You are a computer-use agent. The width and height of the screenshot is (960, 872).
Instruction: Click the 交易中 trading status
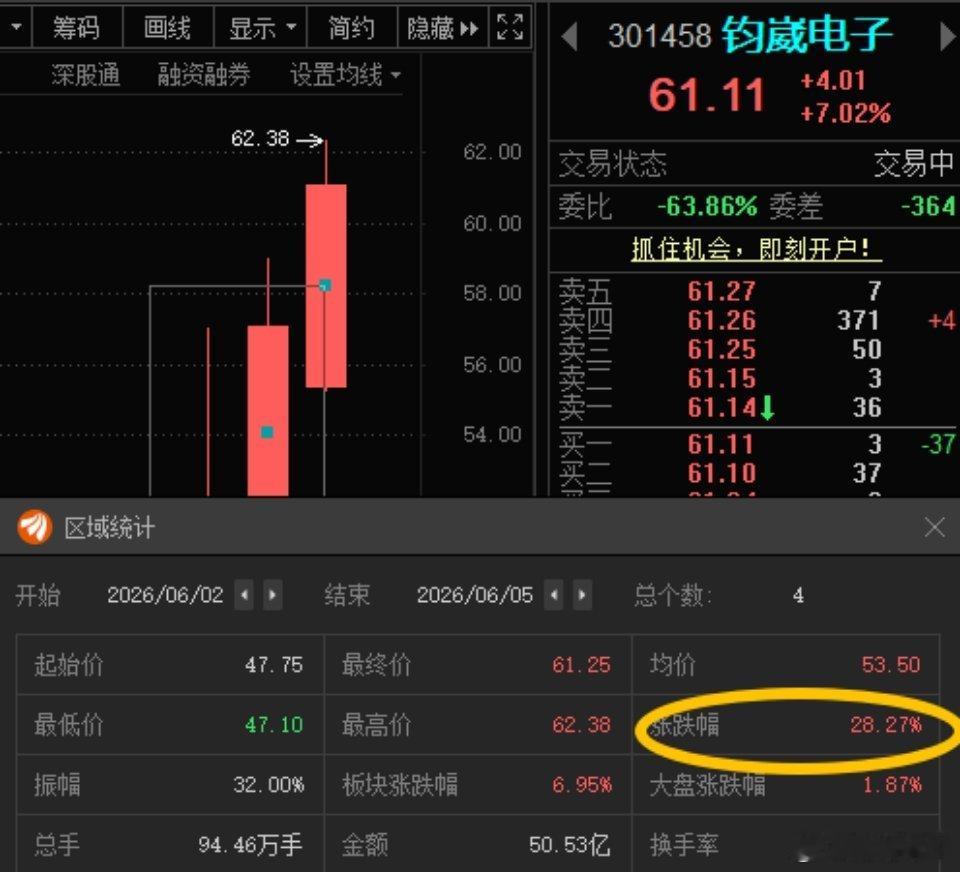point(913,164)
